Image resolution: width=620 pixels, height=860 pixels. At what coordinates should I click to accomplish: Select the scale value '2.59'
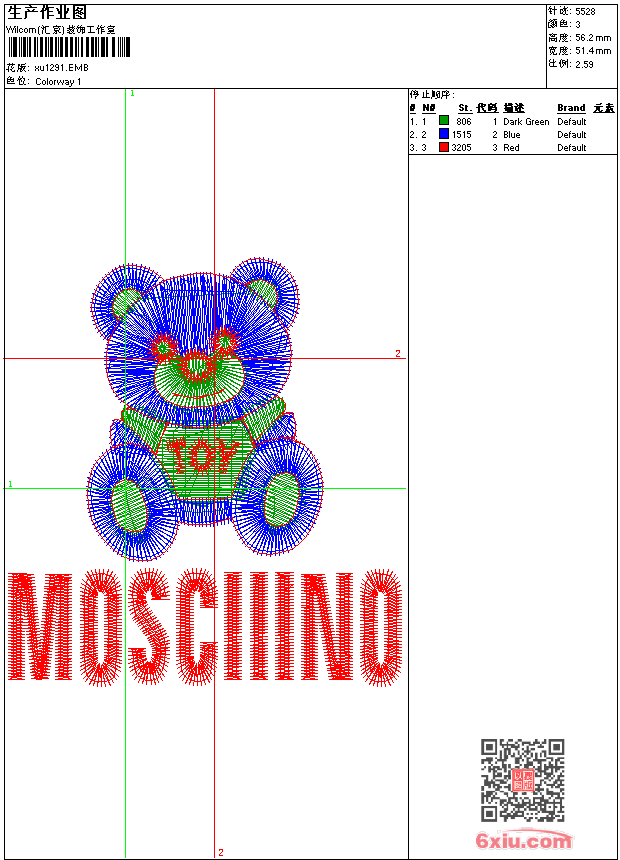point(584,64)
